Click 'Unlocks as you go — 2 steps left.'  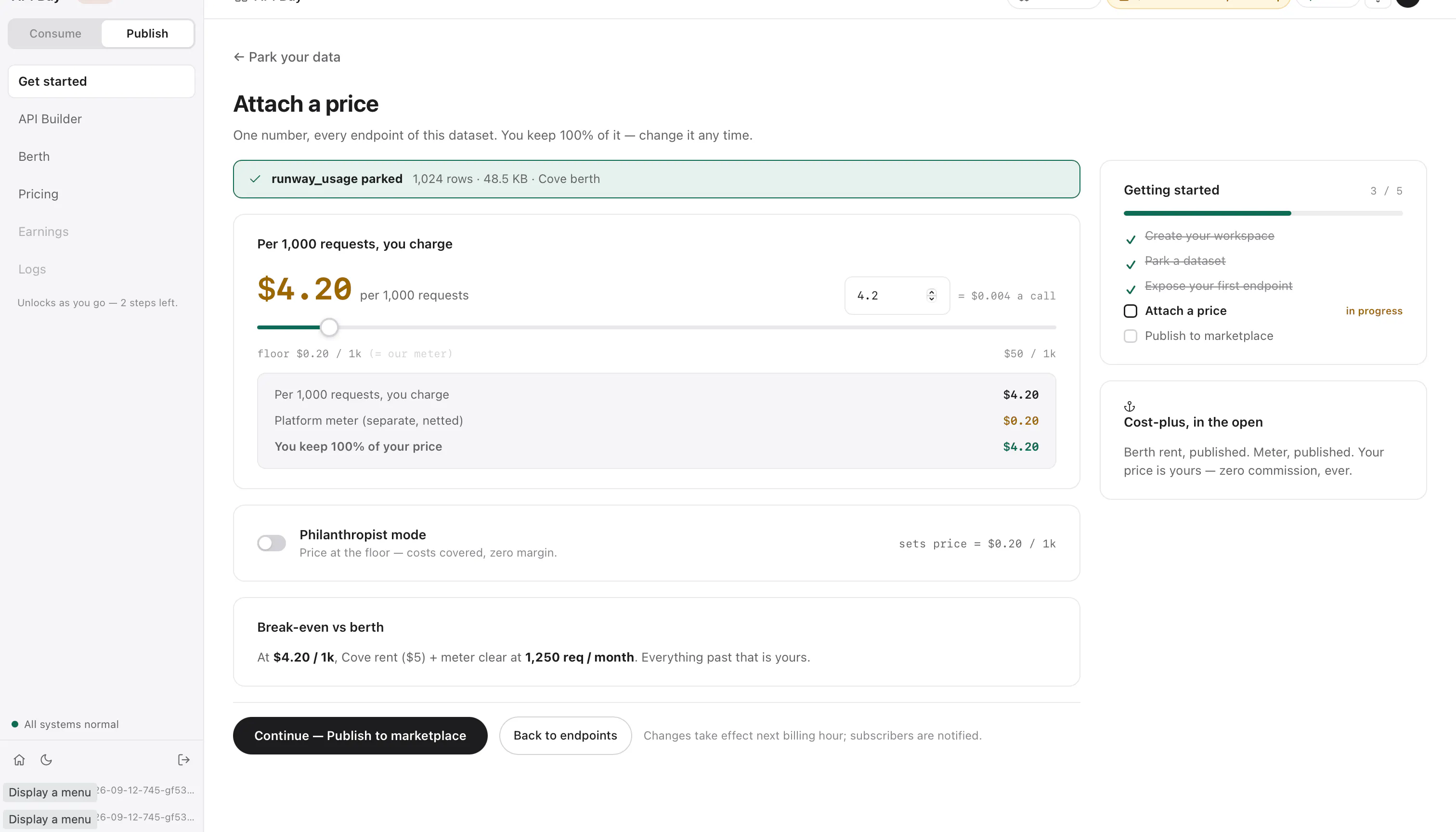tap(98, 303)
